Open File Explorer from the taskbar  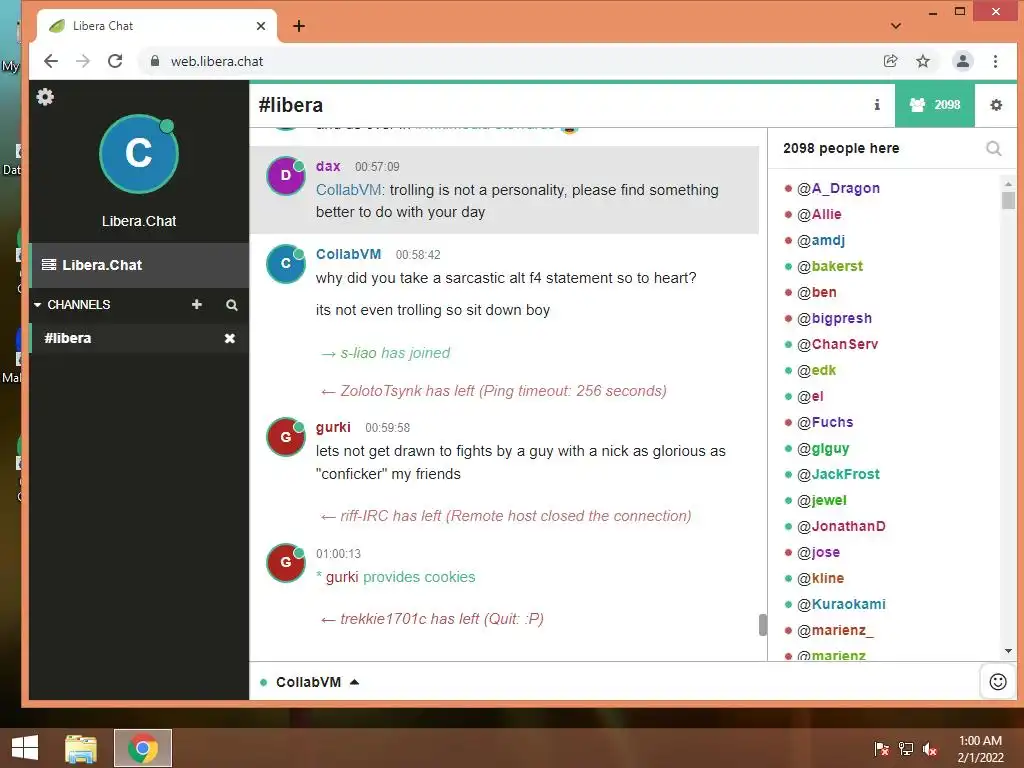[81, 748]
